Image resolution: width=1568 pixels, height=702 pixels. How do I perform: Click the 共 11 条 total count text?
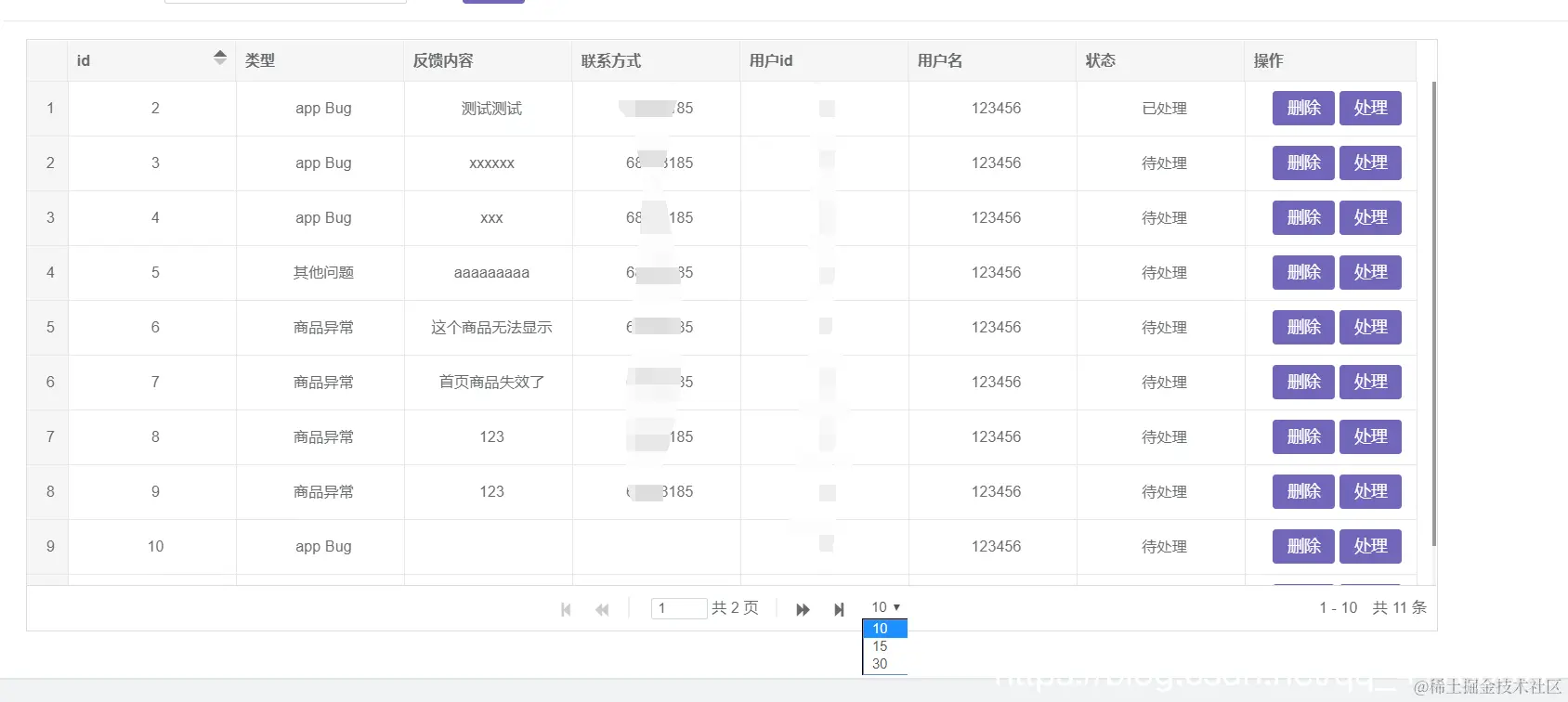(1399, 607)
